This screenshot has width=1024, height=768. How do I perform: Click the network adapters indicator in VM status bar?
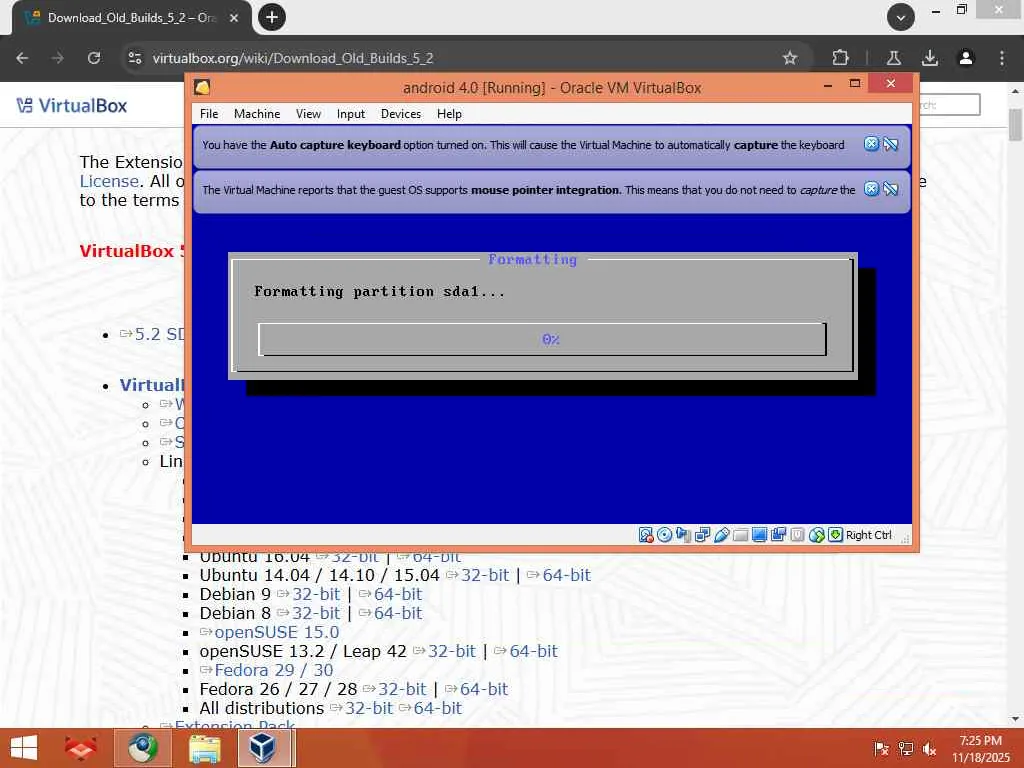(x=702, y=535)
